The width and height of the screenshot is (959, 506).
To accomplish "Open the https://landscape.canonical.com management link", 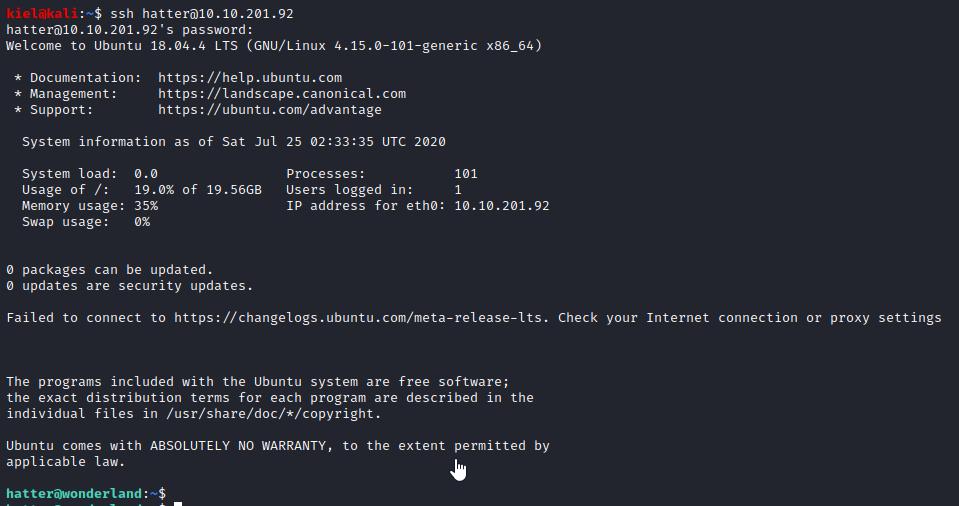I will pos(282,93).
